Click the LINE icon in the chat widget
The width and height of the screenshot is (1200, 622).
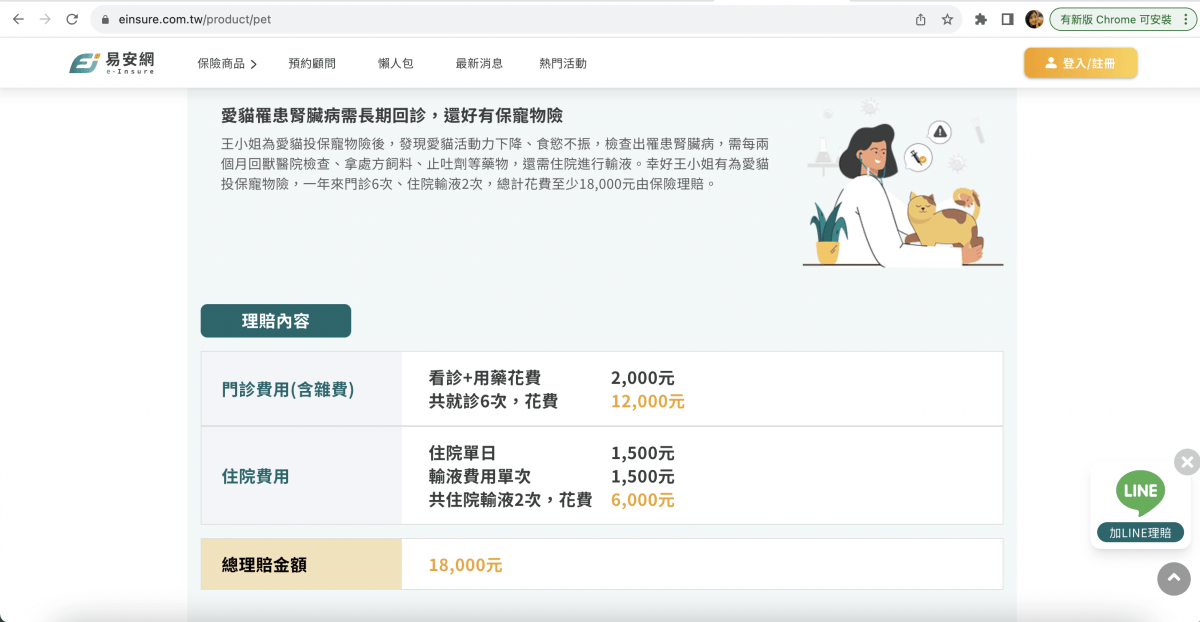click(x=1140, y=492)
